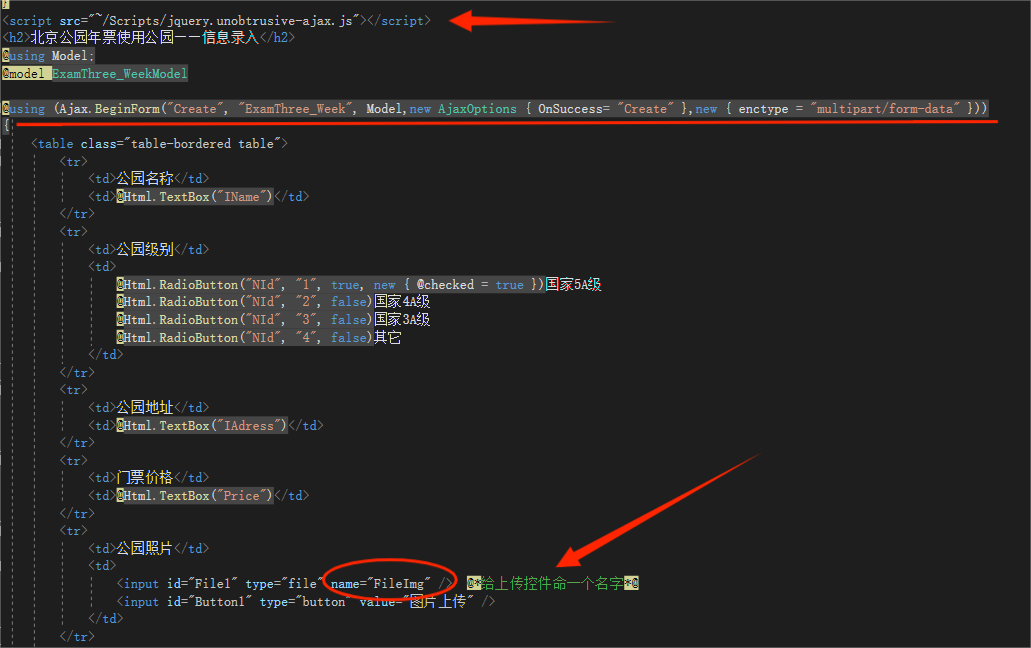Click the @Html.TextBox("IAdress") expression

click(202, 425)
